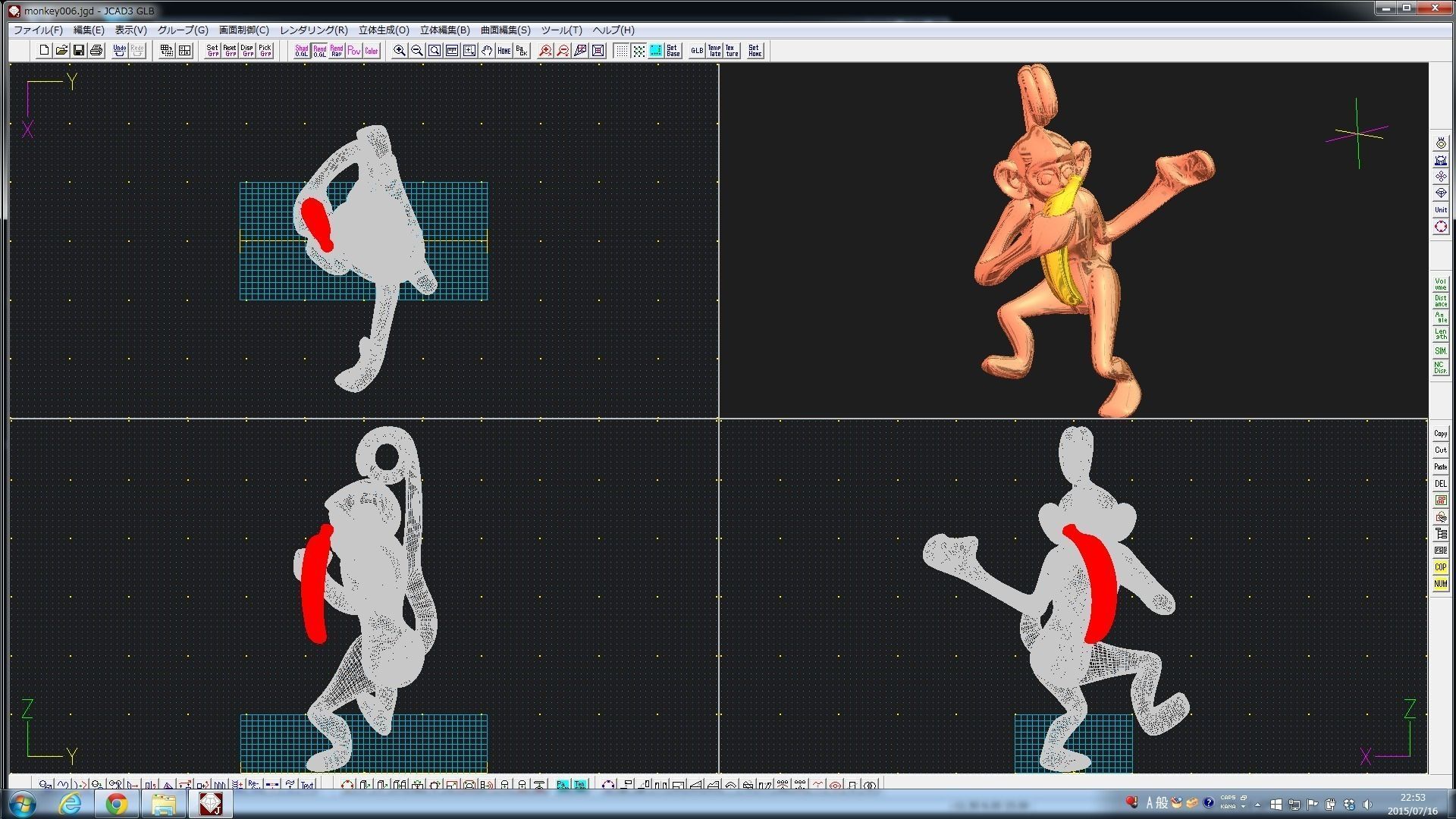Click the Rend Ray rendering icon
The height and width of the screenshot is (819, 1456).
337,51
